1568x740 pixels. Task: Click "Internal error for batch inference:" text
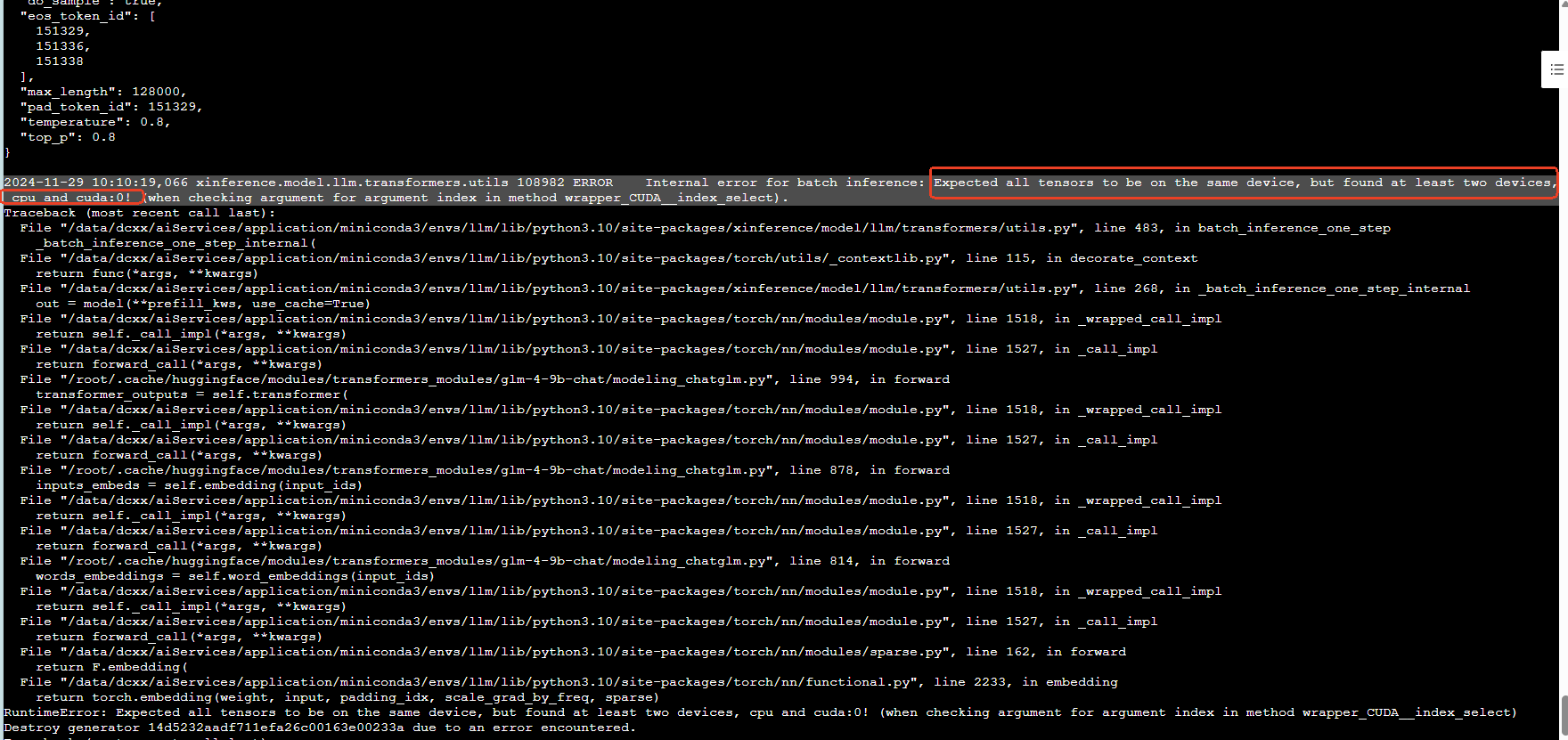click(786, 183)
